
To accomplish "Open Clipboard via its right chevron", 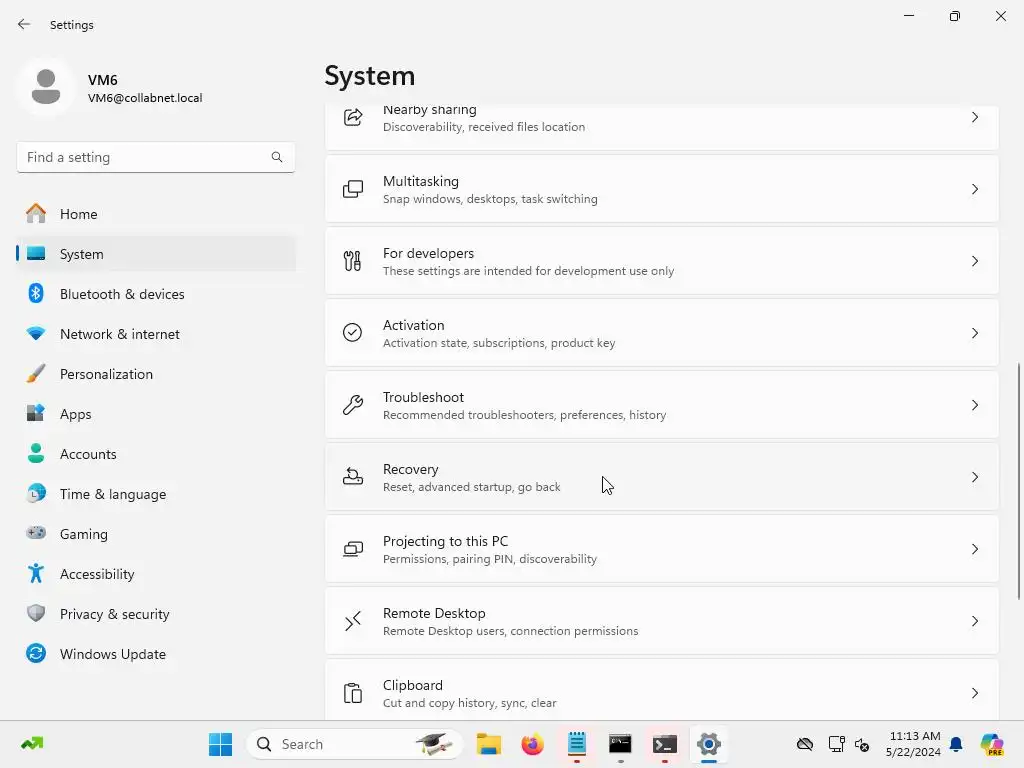I will [x=974, y=693].
